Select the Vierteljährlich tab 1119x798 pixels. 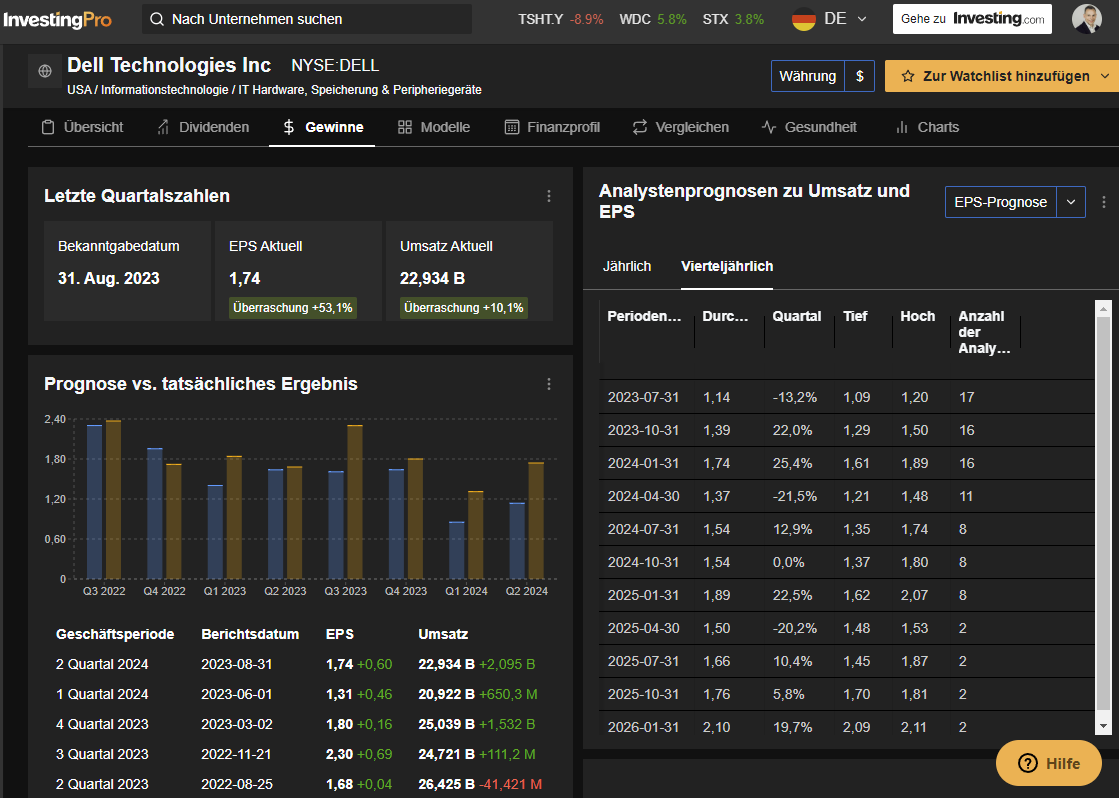pos(726,266)
